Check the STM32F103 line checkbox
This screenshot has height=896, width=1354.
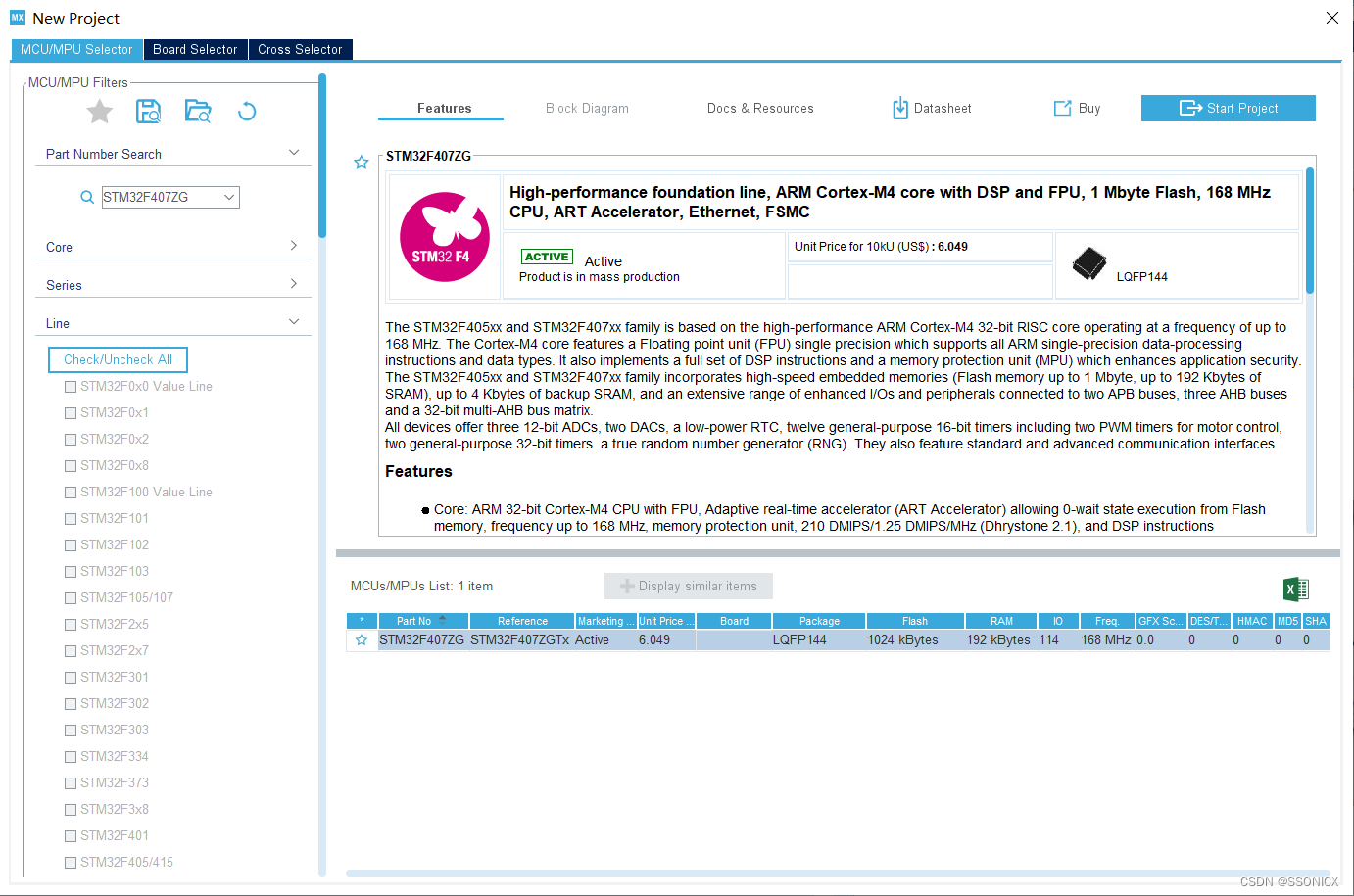click(71, 572)
